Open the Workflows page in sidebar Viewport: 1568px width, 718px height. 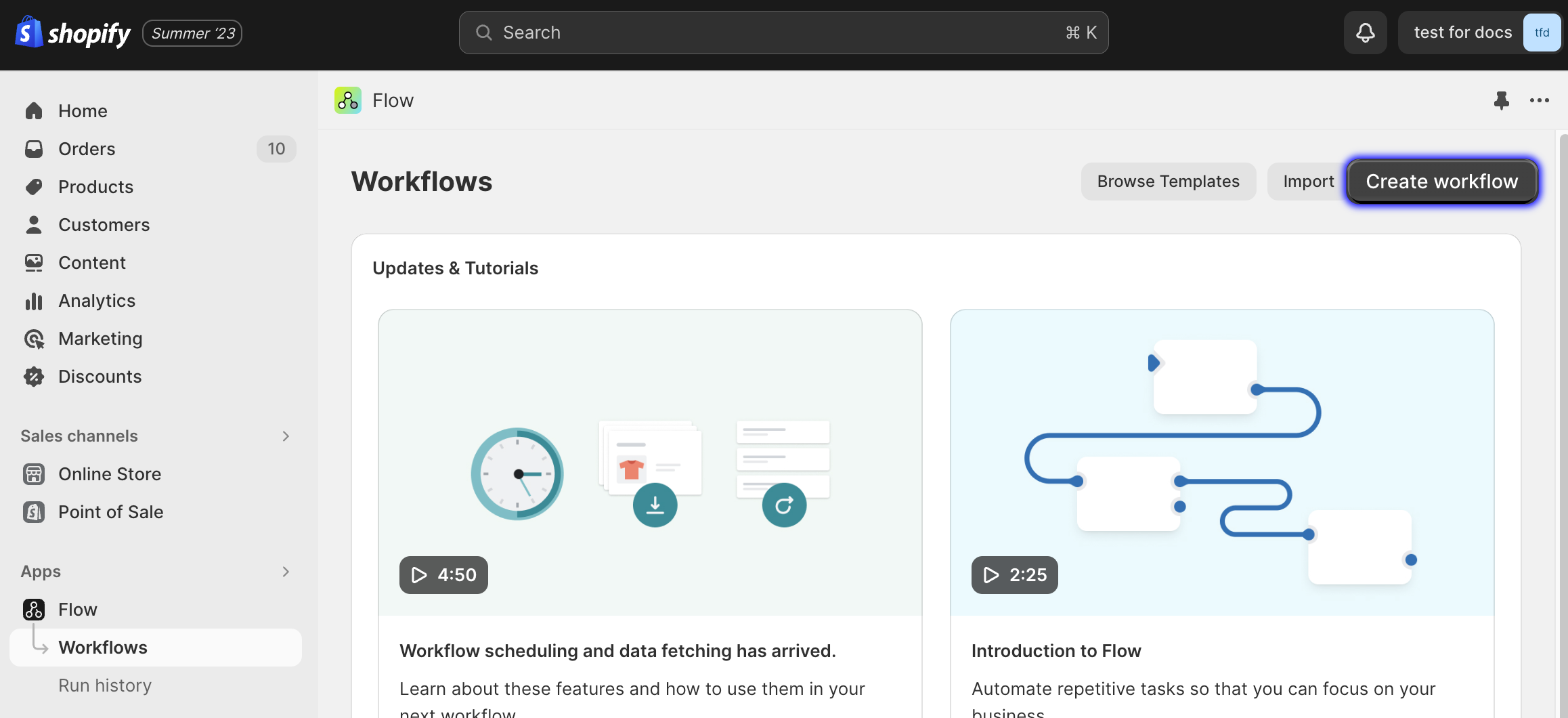(103, 647)
